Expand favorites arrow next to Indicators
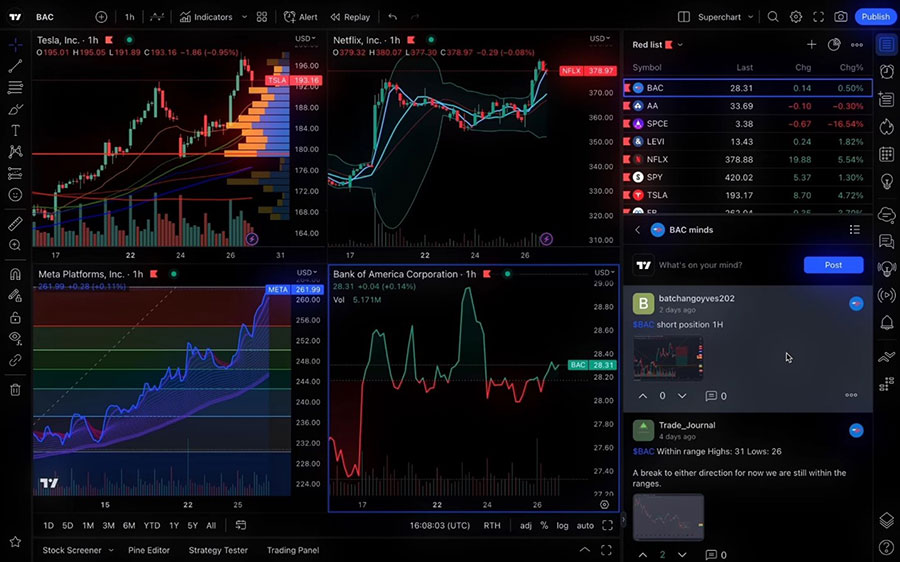Screen dimensions: 900x562 [x=245, y=17]
